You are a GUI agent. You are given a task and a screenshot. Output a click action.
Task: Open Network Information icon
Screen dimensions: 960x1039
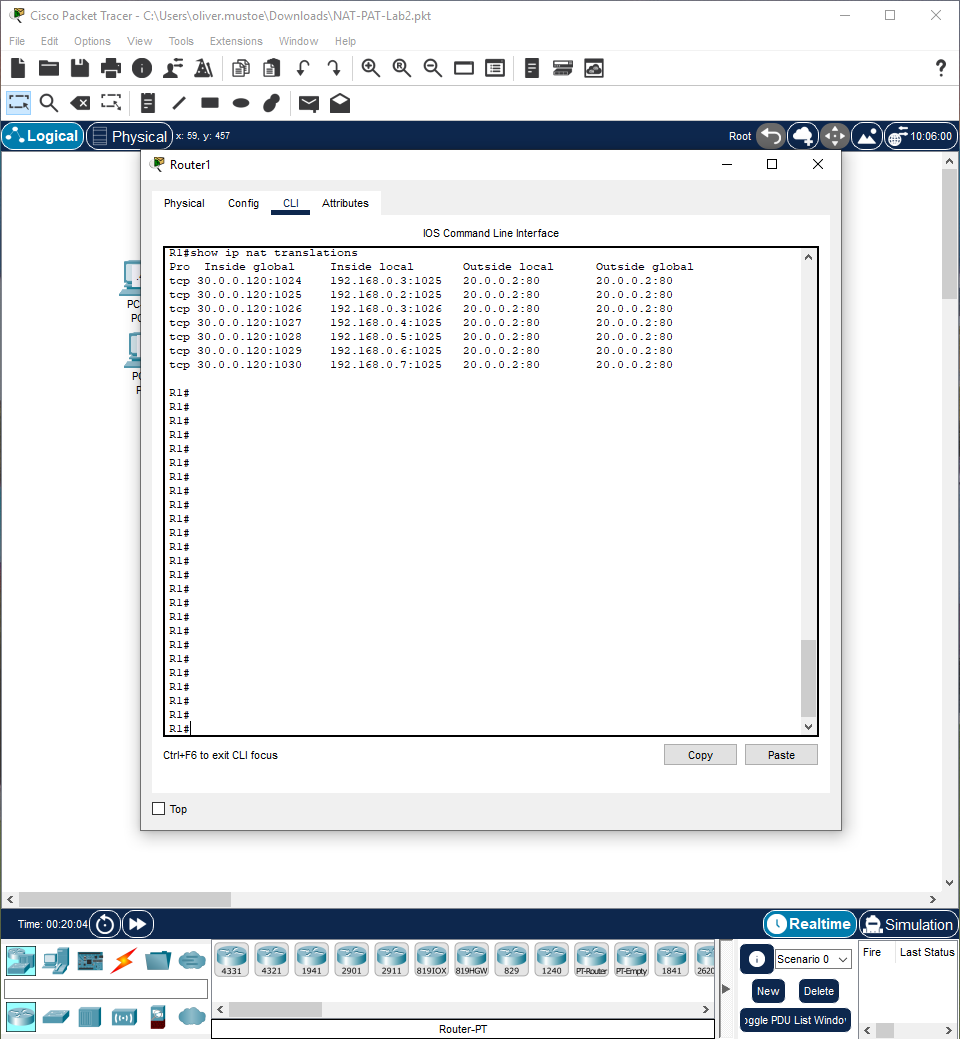pyautogui.click(x=142, y=68)
